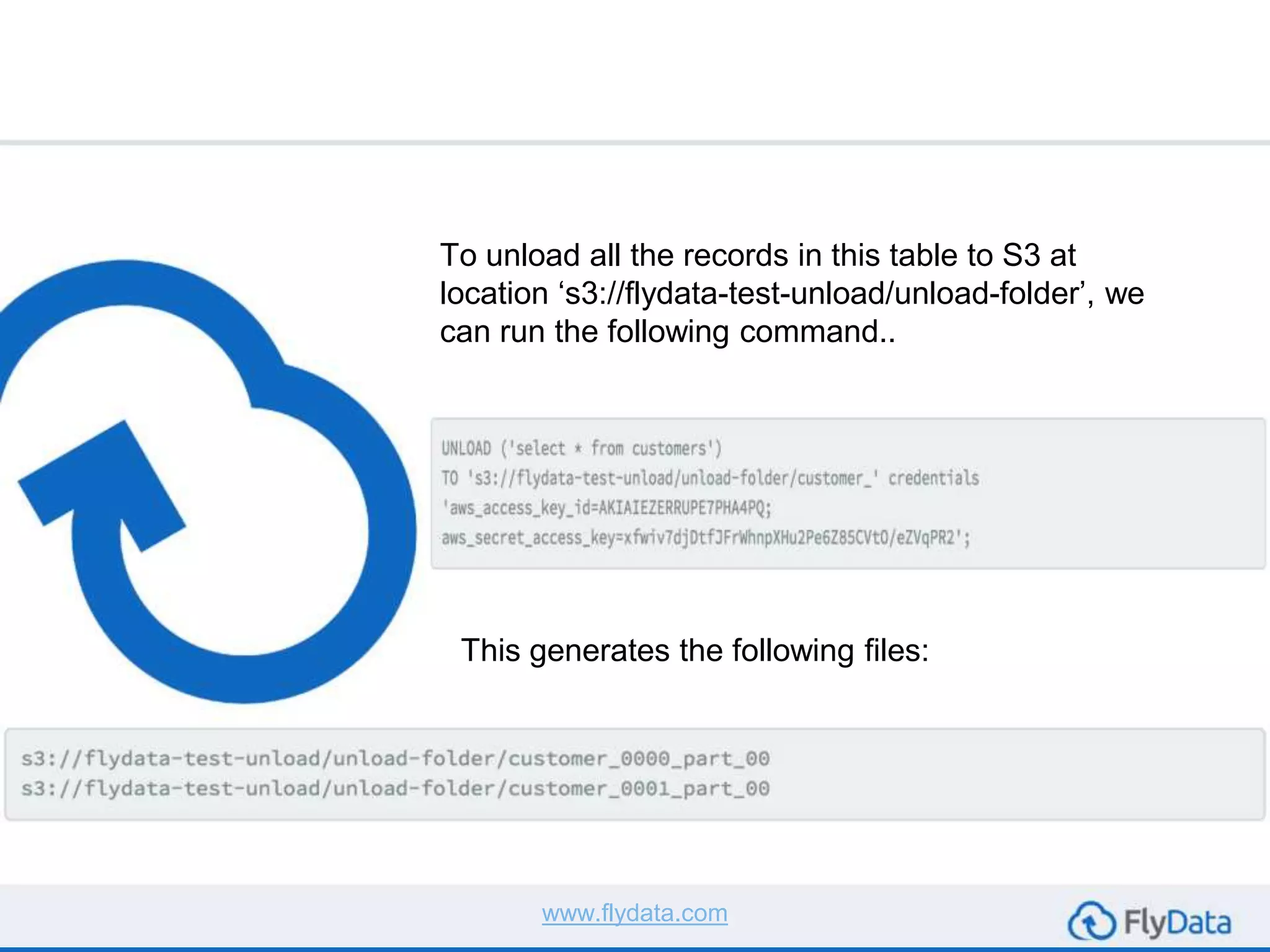Open the www.flydata.com link
The height and width of the screenshot is (952, 1270).
click(x=634, y=913)
